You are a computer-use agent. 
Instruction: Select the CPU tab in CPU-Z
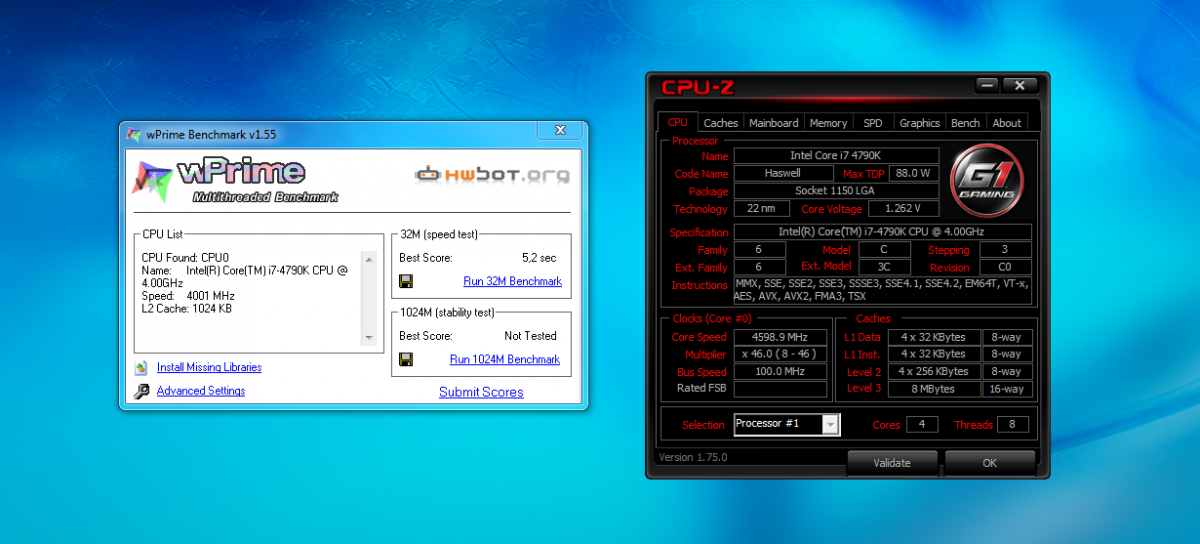pos(677,122)
